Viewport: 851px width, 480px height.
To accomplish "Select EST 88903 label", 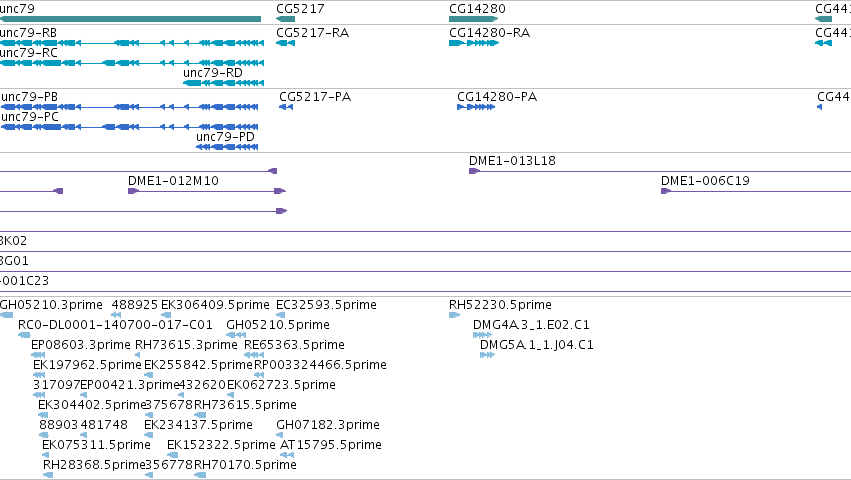I will pos(59,425).
